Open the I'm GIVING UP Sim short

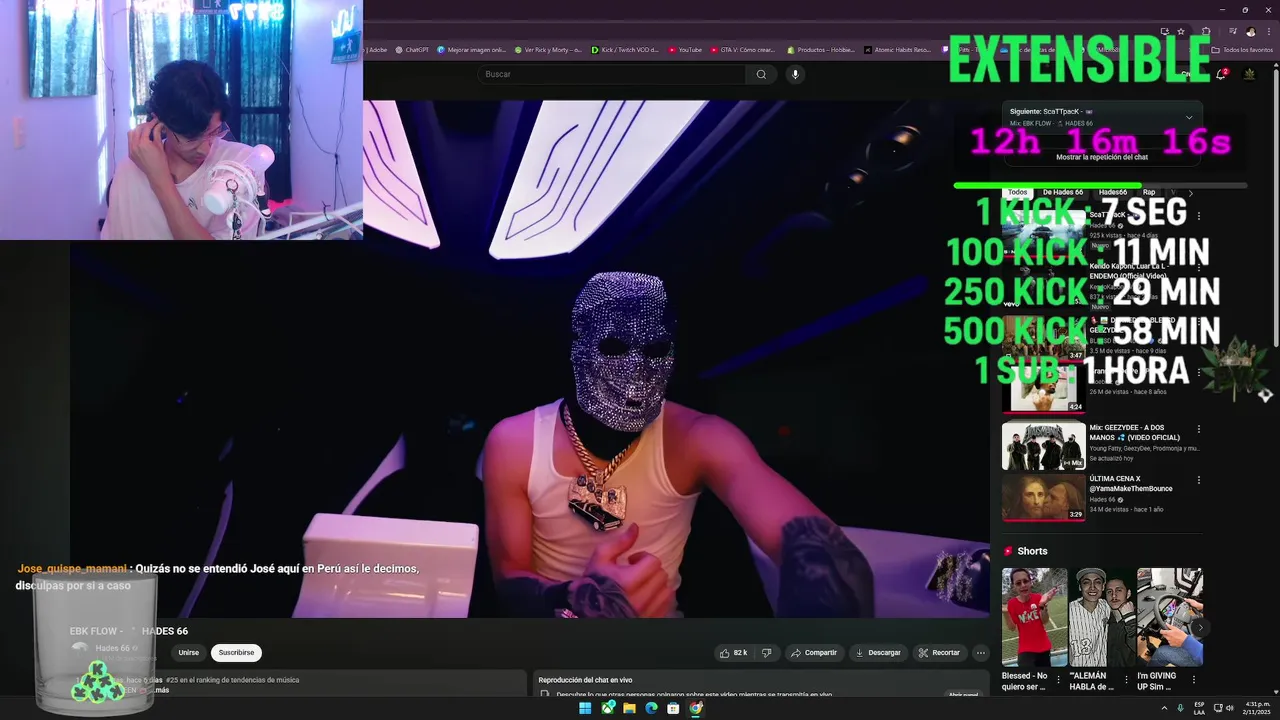click(x=1169, y=617)
